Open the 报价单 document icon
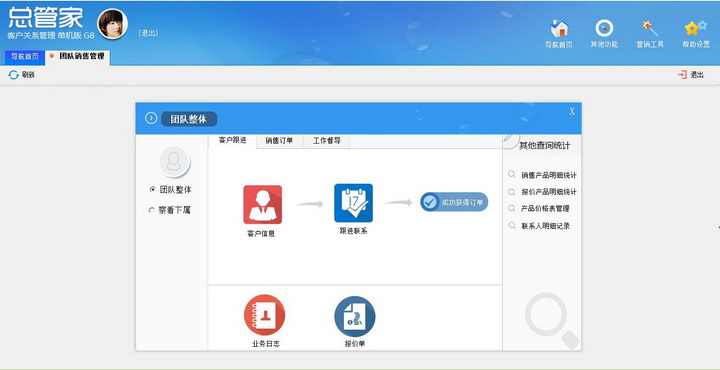Image resolution: width=720 pixels, height=370 pixels. (355, 316)
